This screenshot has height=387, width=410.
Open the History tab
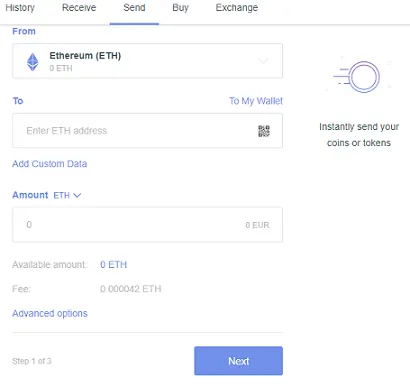[20, 8]
